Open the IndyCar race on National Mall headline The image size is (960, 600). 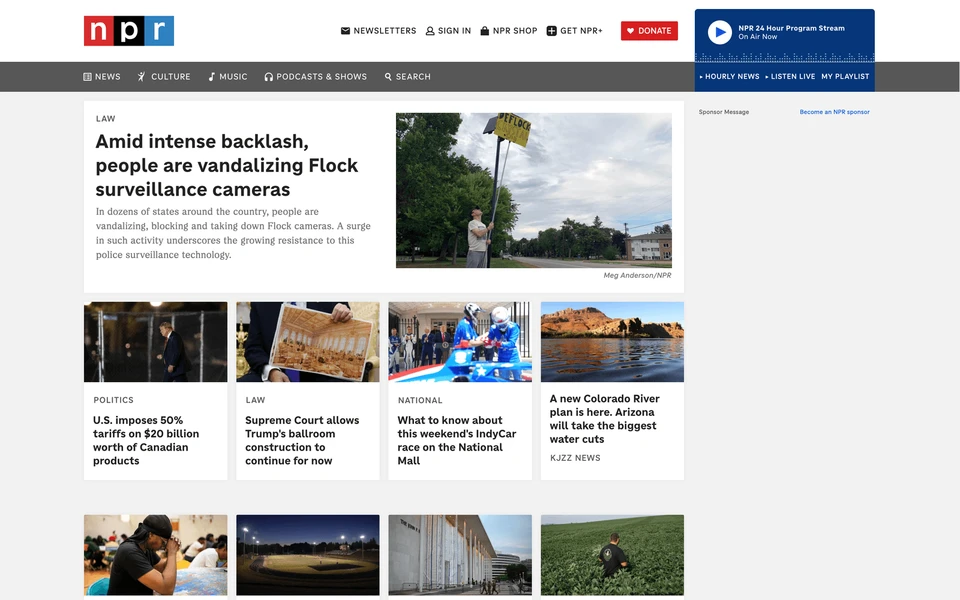coord(457,440)
